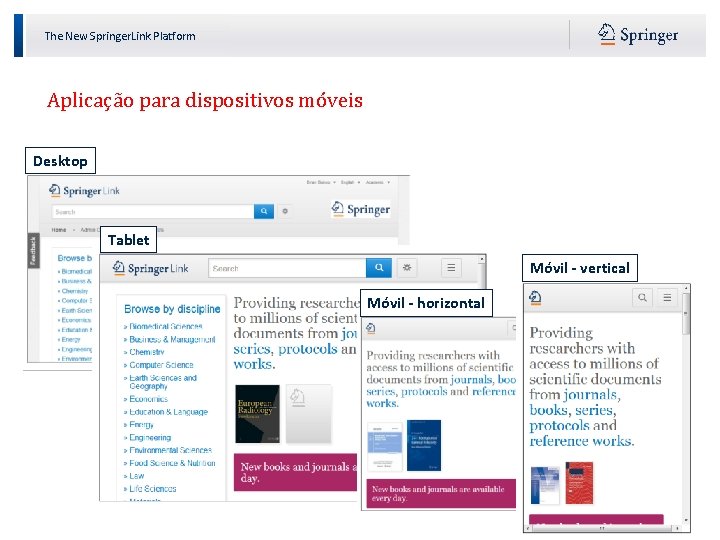This screenshot has width=720, height=540.
Task: Click the blank placeholder cover in Tablet view
Action: 309,414
